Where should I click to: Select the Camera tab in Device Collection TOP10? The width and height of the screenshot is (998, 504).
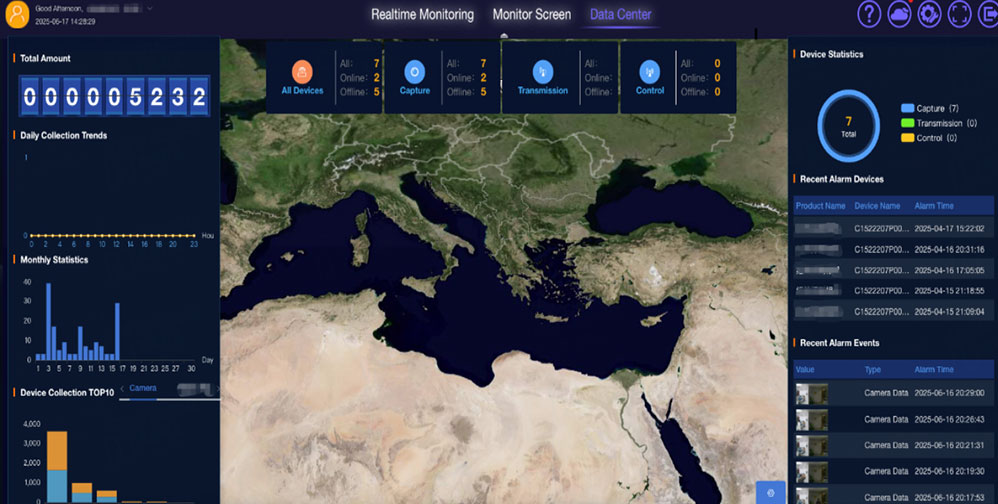pos(143,388)
